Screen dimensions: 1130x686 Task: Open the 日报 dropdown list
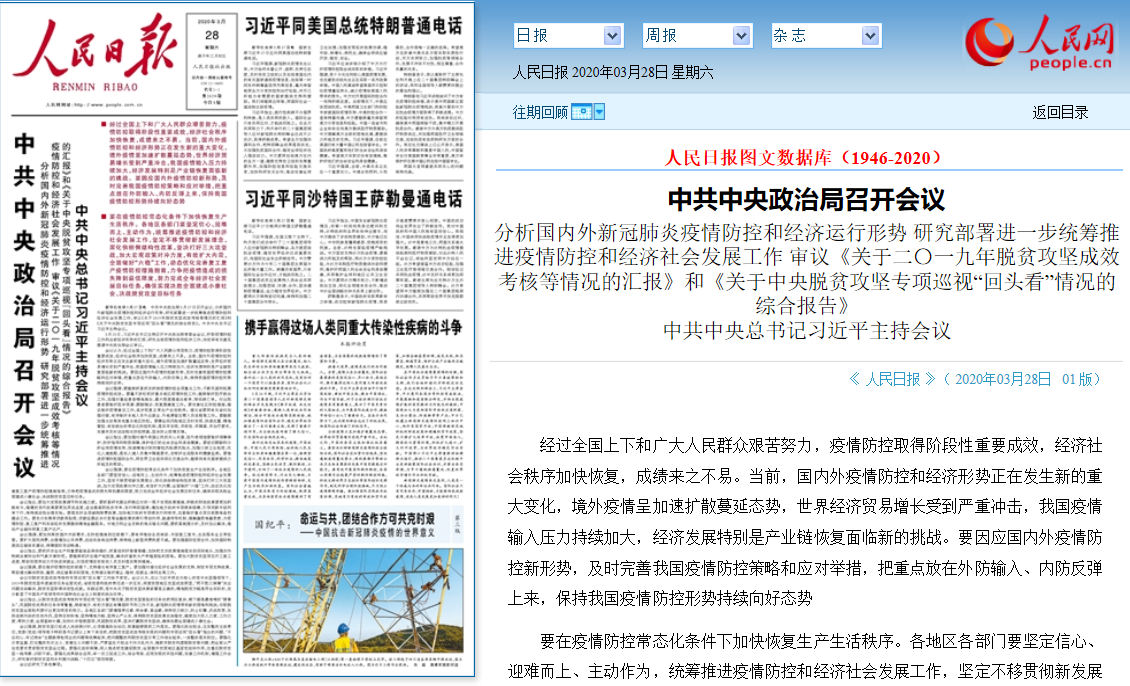[568, 35]
